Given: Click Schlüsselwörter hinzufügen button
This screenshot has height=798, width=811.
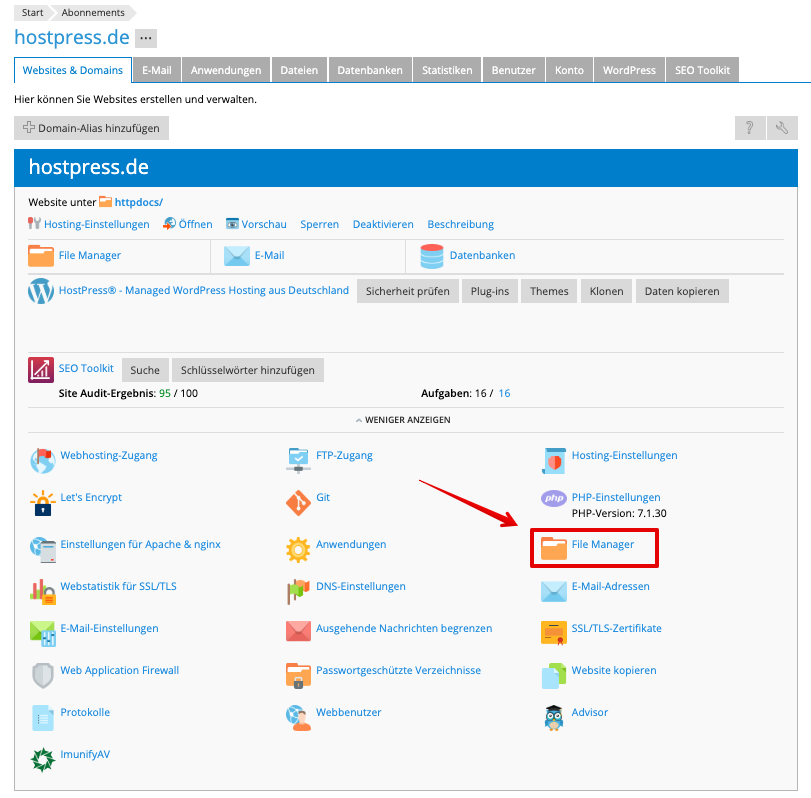Looking at the screenshot, I should (248, 370).
